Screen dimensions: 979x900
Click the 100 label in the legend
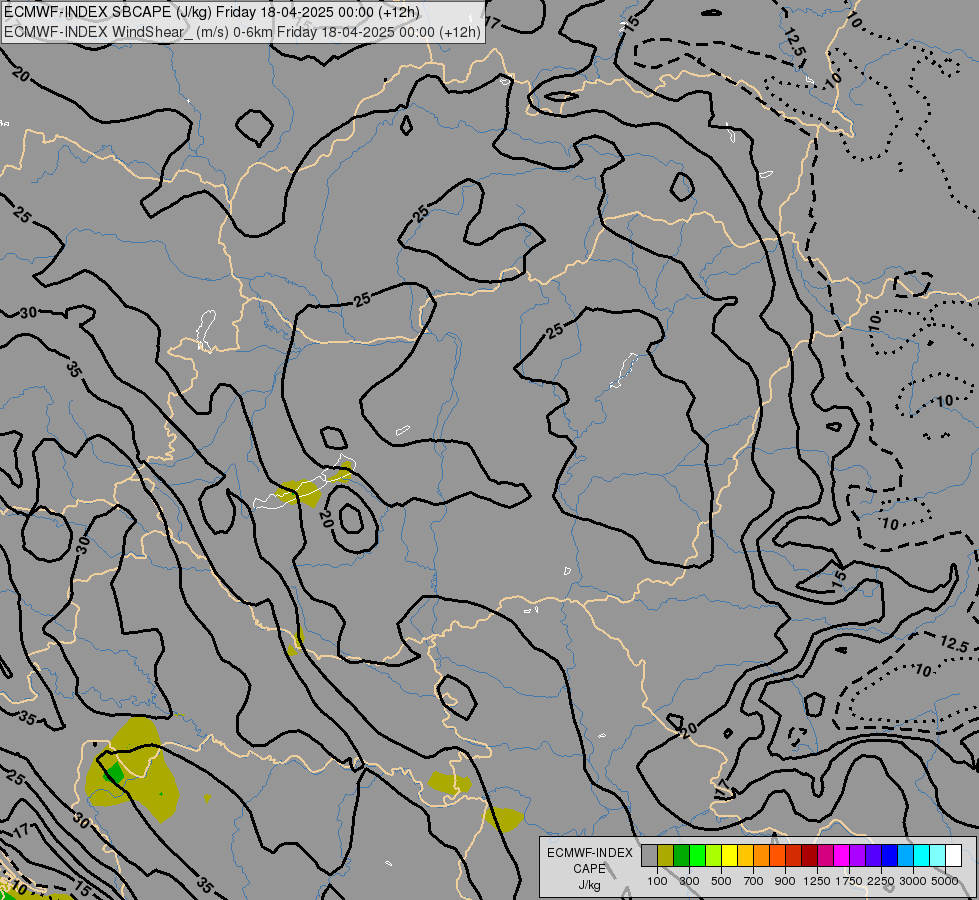(657, 881)
